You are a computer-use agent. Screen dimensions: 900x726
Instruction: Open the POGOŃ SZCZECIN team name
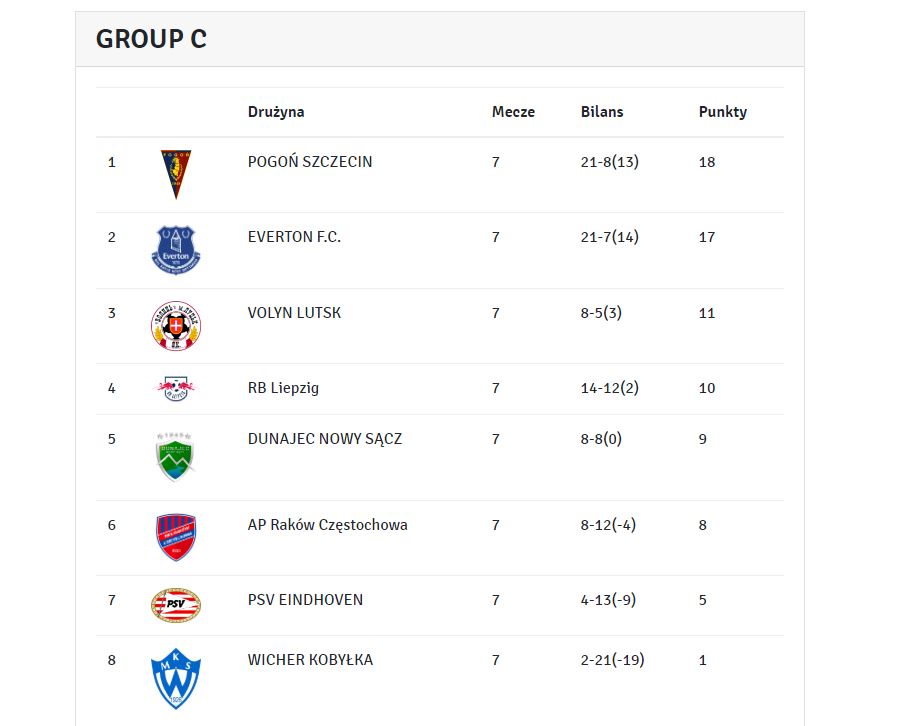310,162
